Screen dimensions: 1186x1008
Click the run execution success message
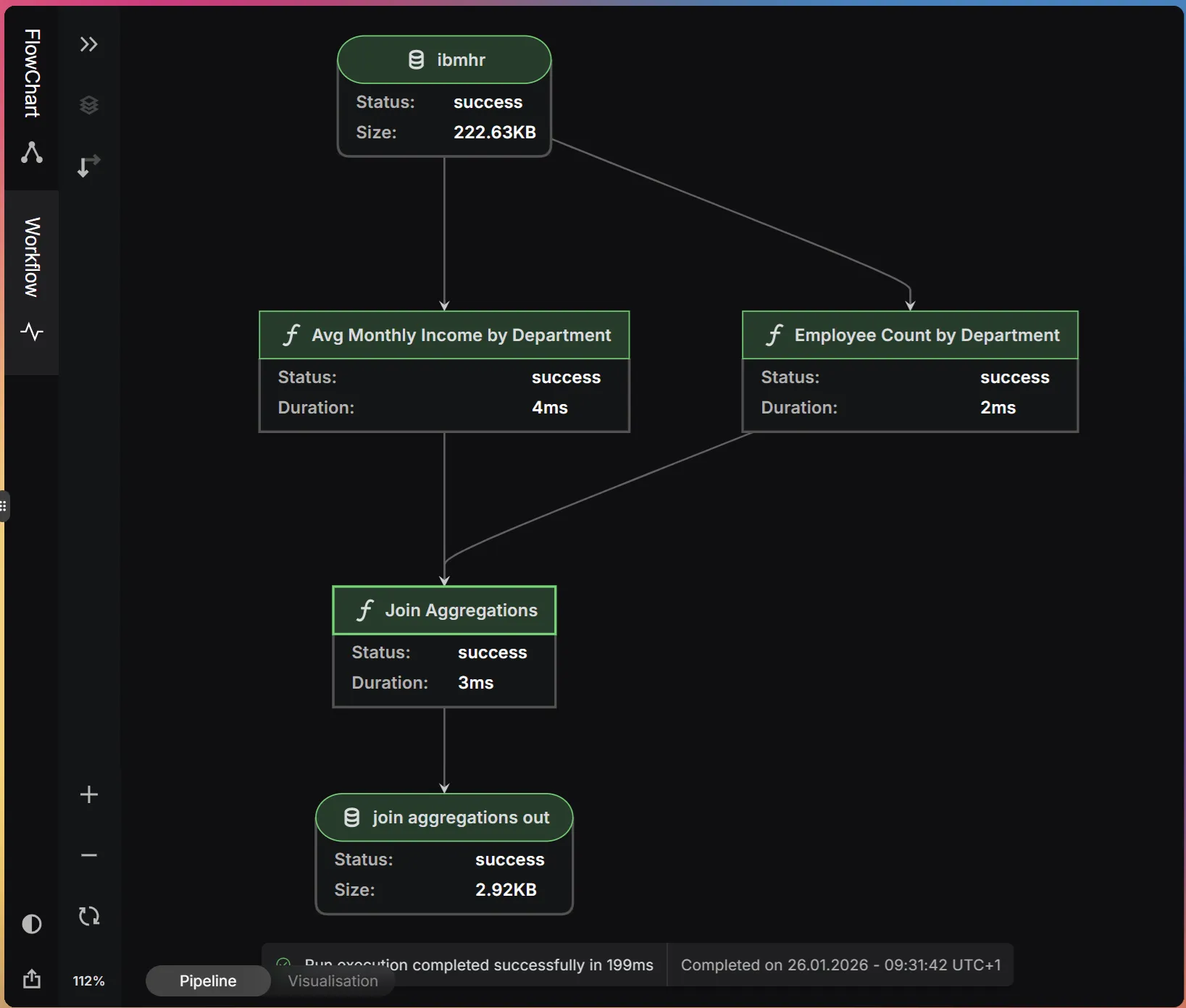point(477,965)
